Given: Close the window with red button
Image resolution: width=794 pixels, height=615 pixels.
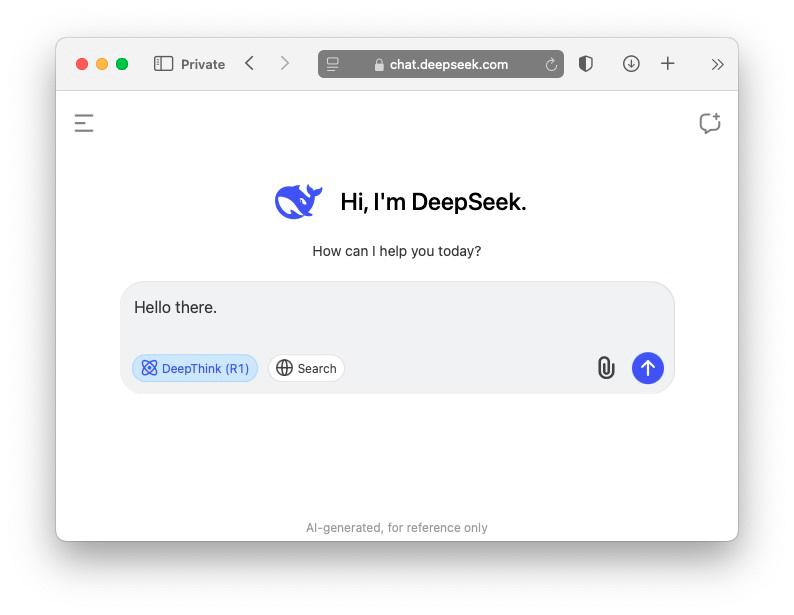Looking at the screenshot, I should pos(82,64).
